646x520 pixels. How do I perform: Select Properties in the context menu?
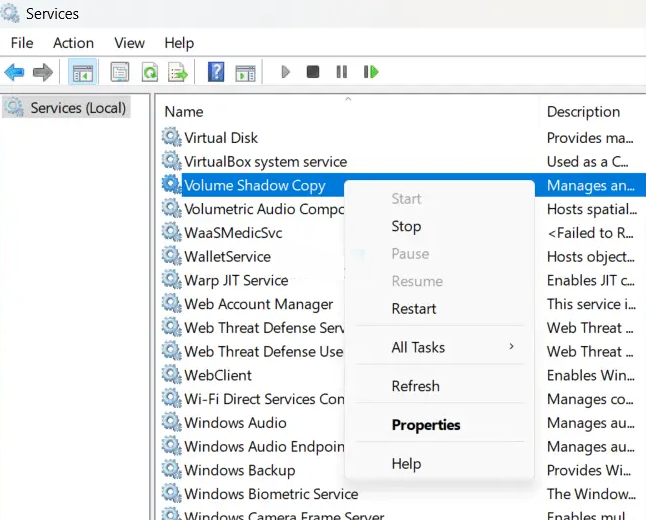point(426,425)
